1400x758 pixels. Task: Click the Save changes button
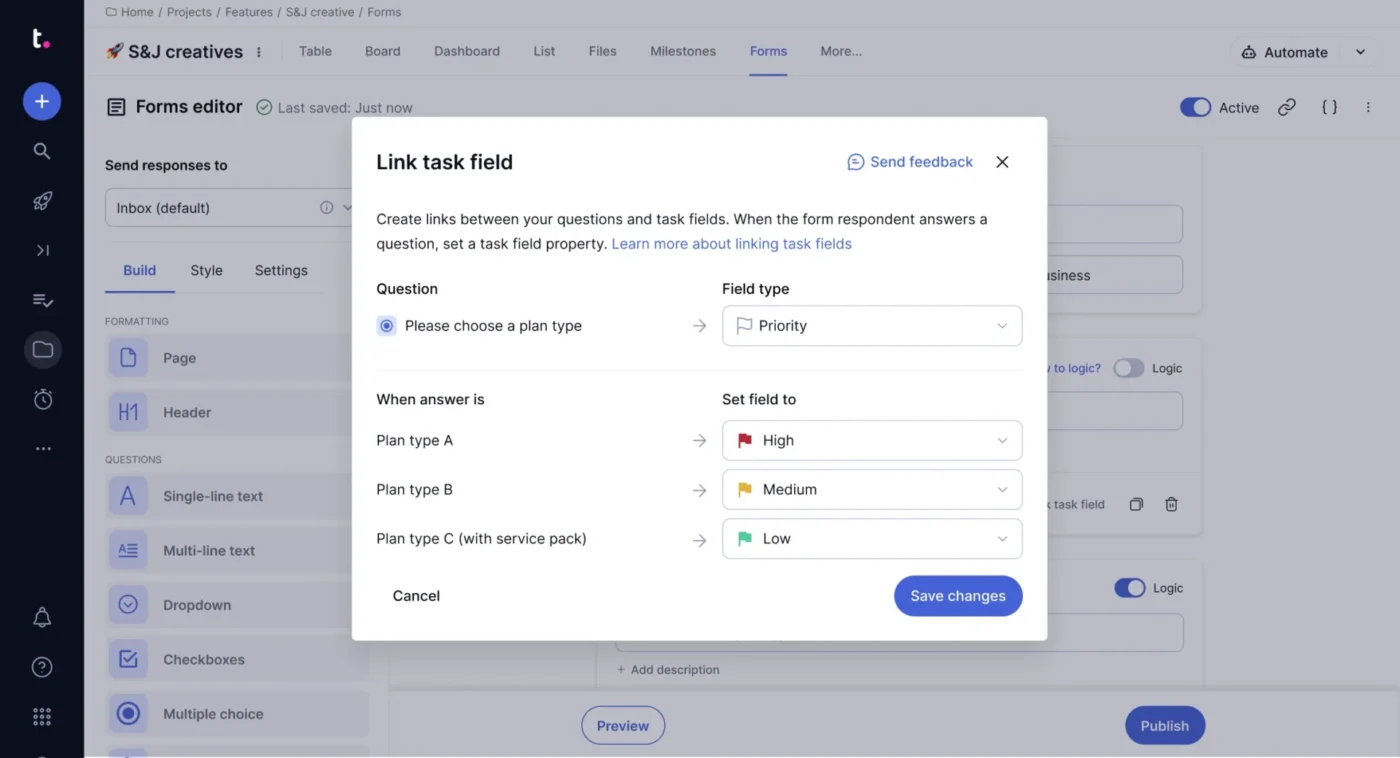pyautogui.click(x=958, y=596)
